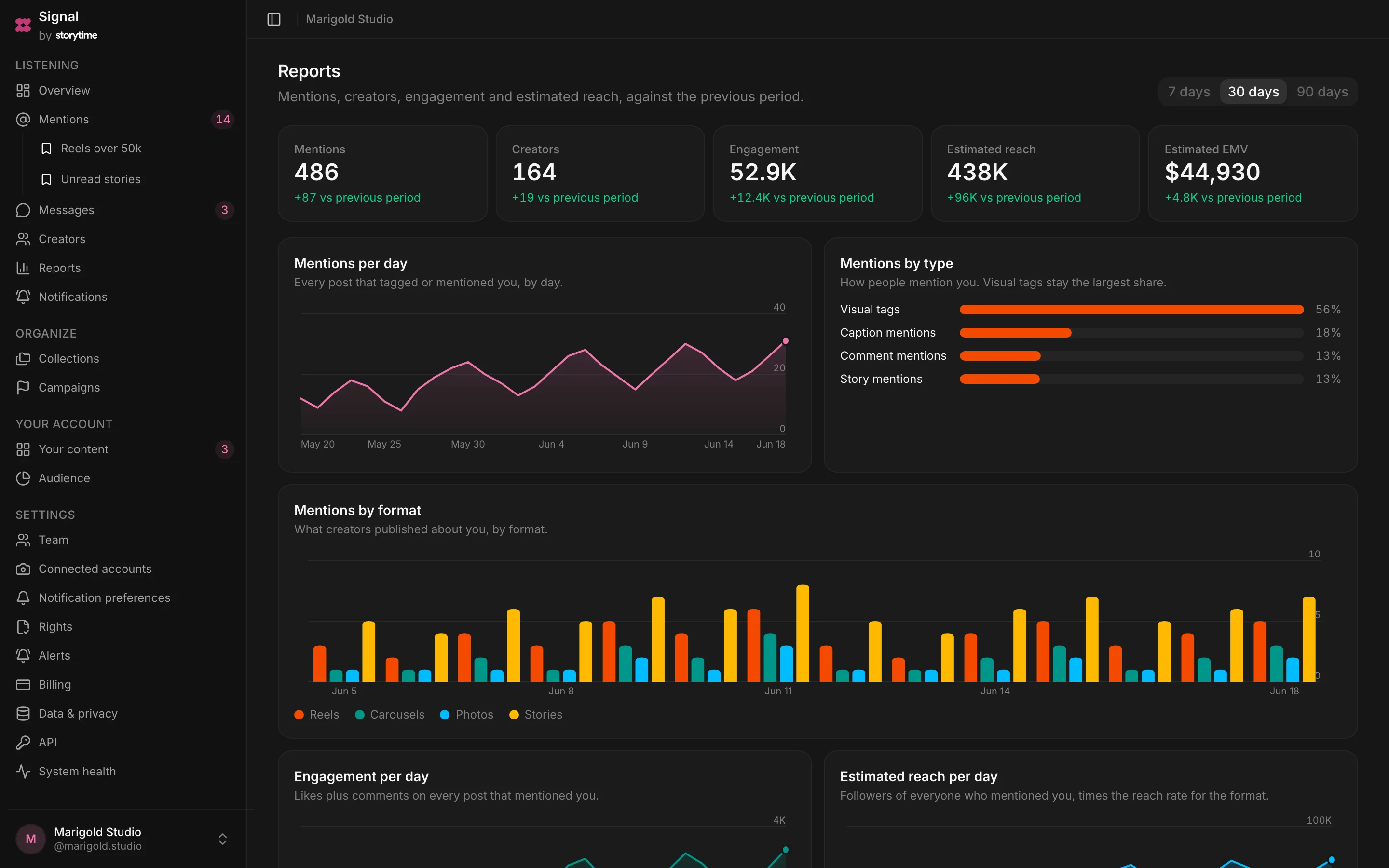This screenshot has height=868, width=1389.
Task: Click the Estimated reach 438K card
Action: 1035,174
